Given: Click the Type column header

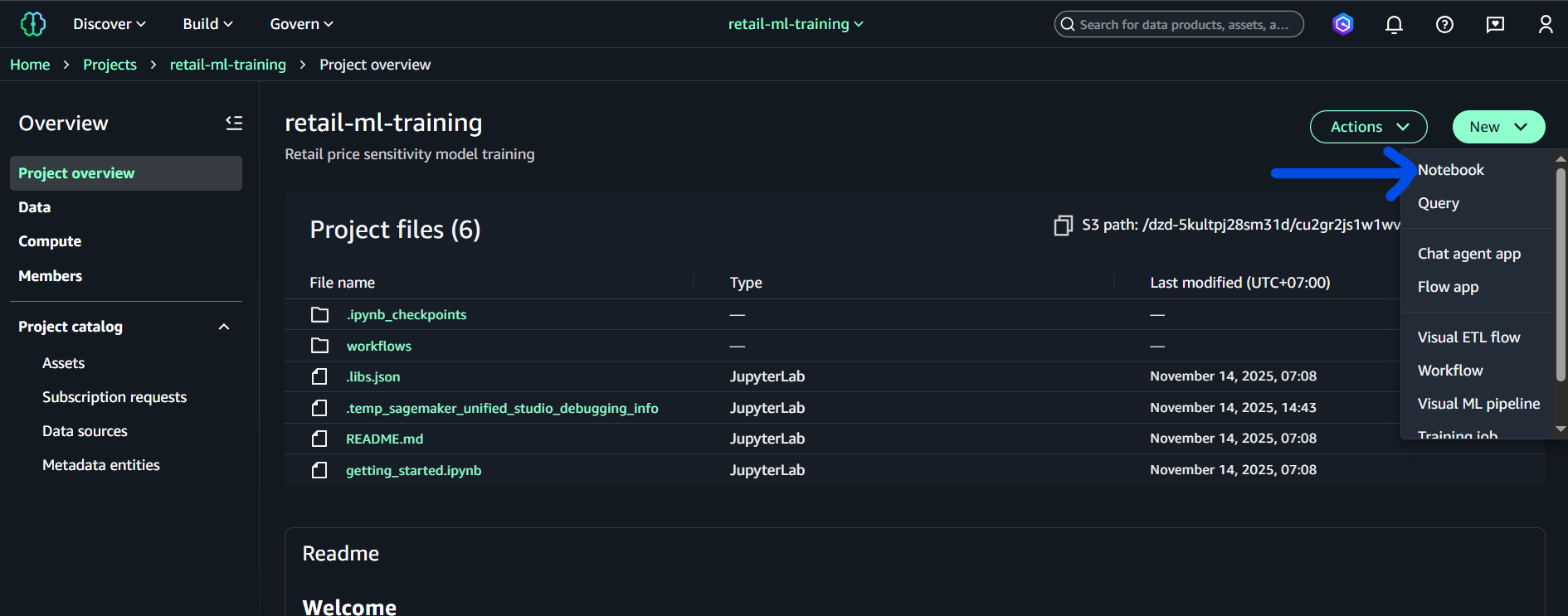Looking at the screenshot, I should [x=746, y=283].
